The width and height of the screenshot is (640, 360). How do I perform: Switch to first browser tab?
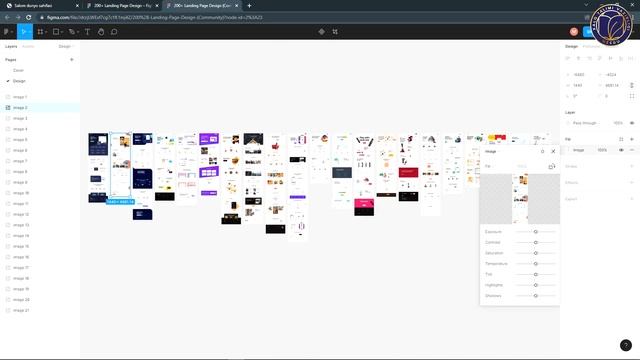[42, 6]
